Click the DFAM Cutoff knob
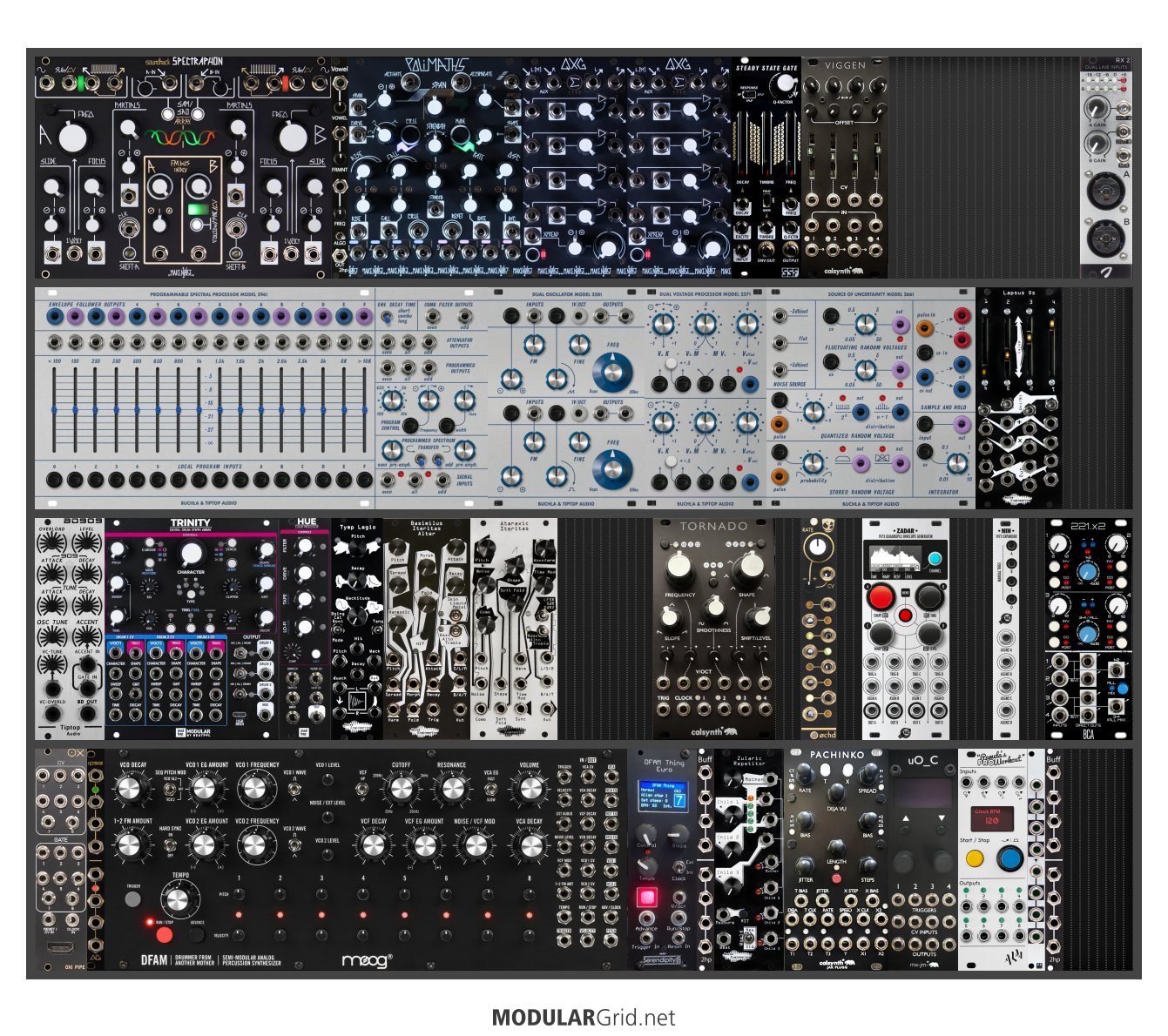 coord(401,790)
